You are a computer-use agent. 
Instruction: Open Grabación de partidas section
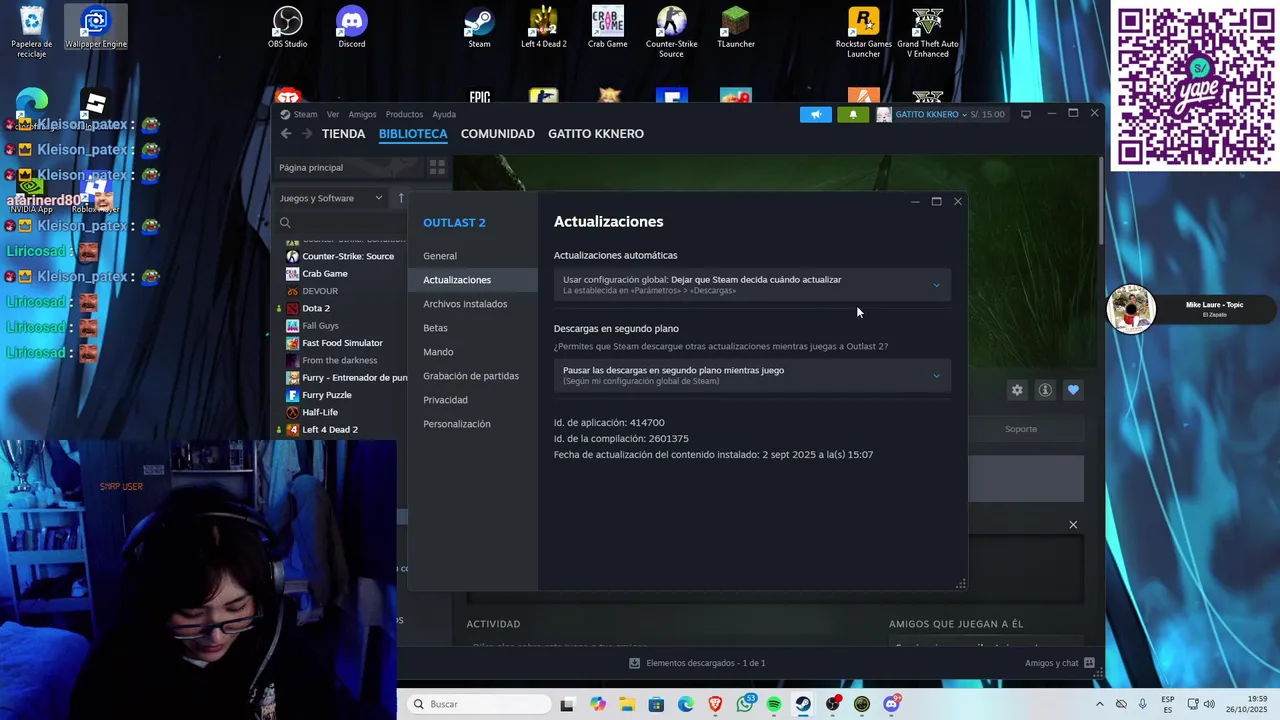click(x=471, y=376)
